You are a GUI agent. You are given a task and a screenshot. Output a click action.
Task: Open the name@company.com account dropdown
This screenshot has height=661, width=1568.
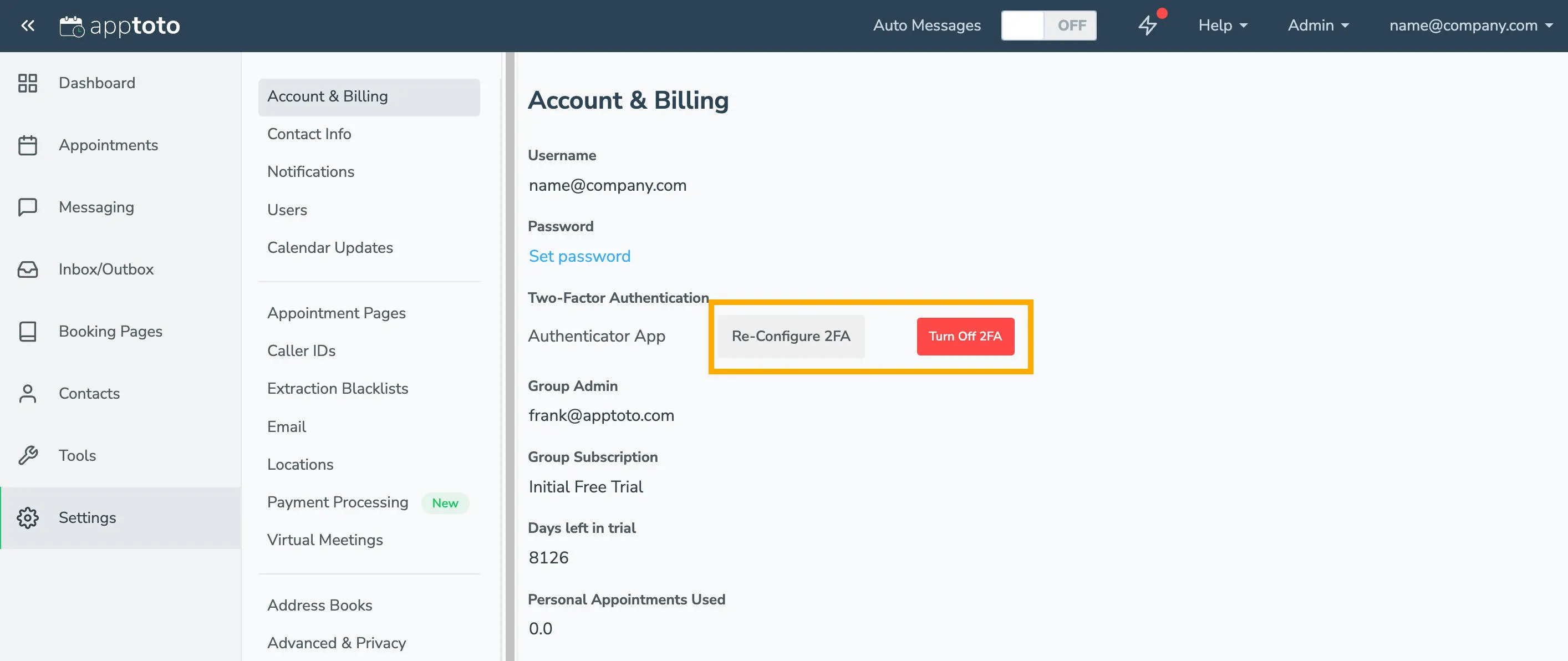[x=1470, y=26]
